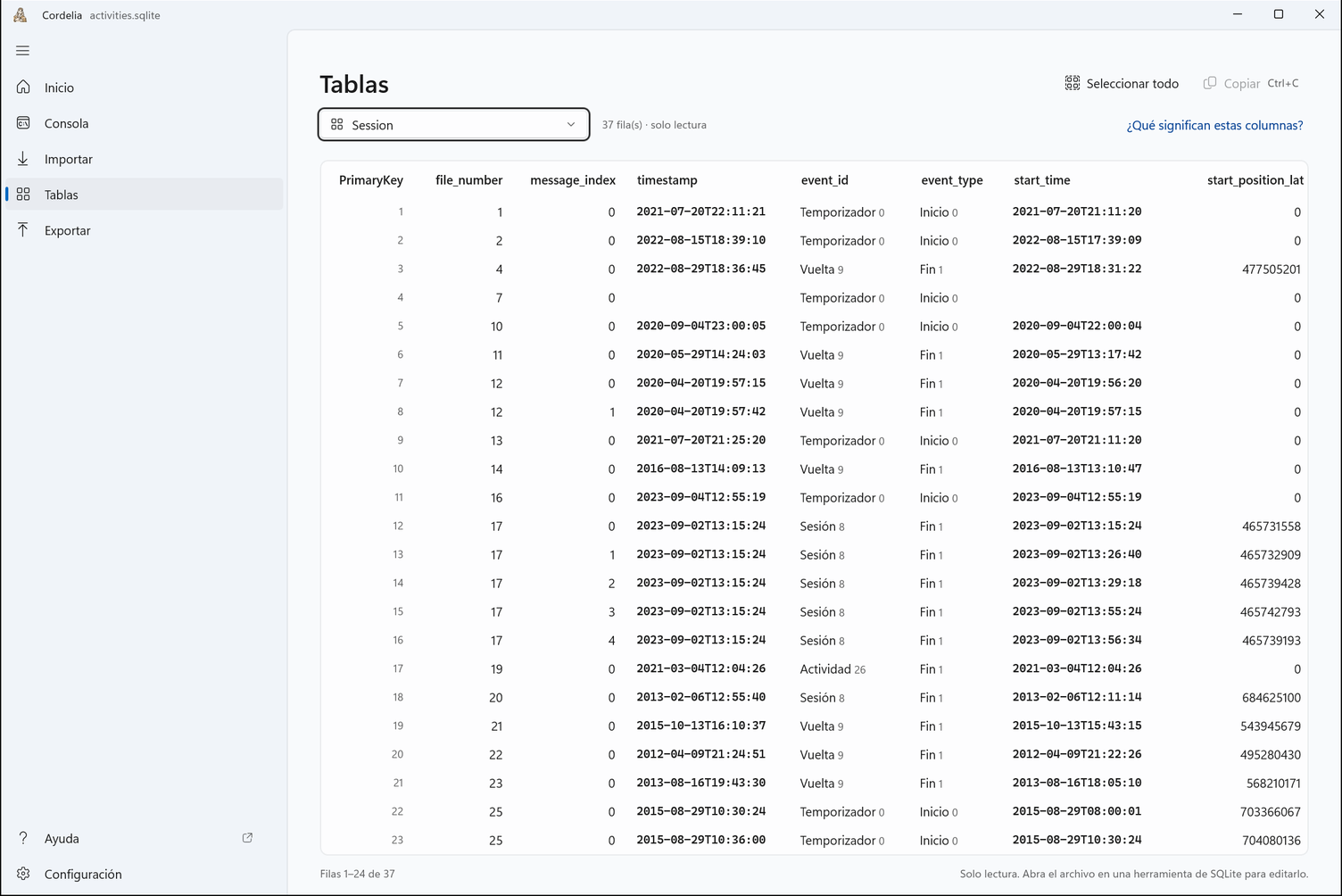The image size is (1342, 896).
Task: Click the 'Filas 1–24 de 37' footer text
Action: point(357,874)
